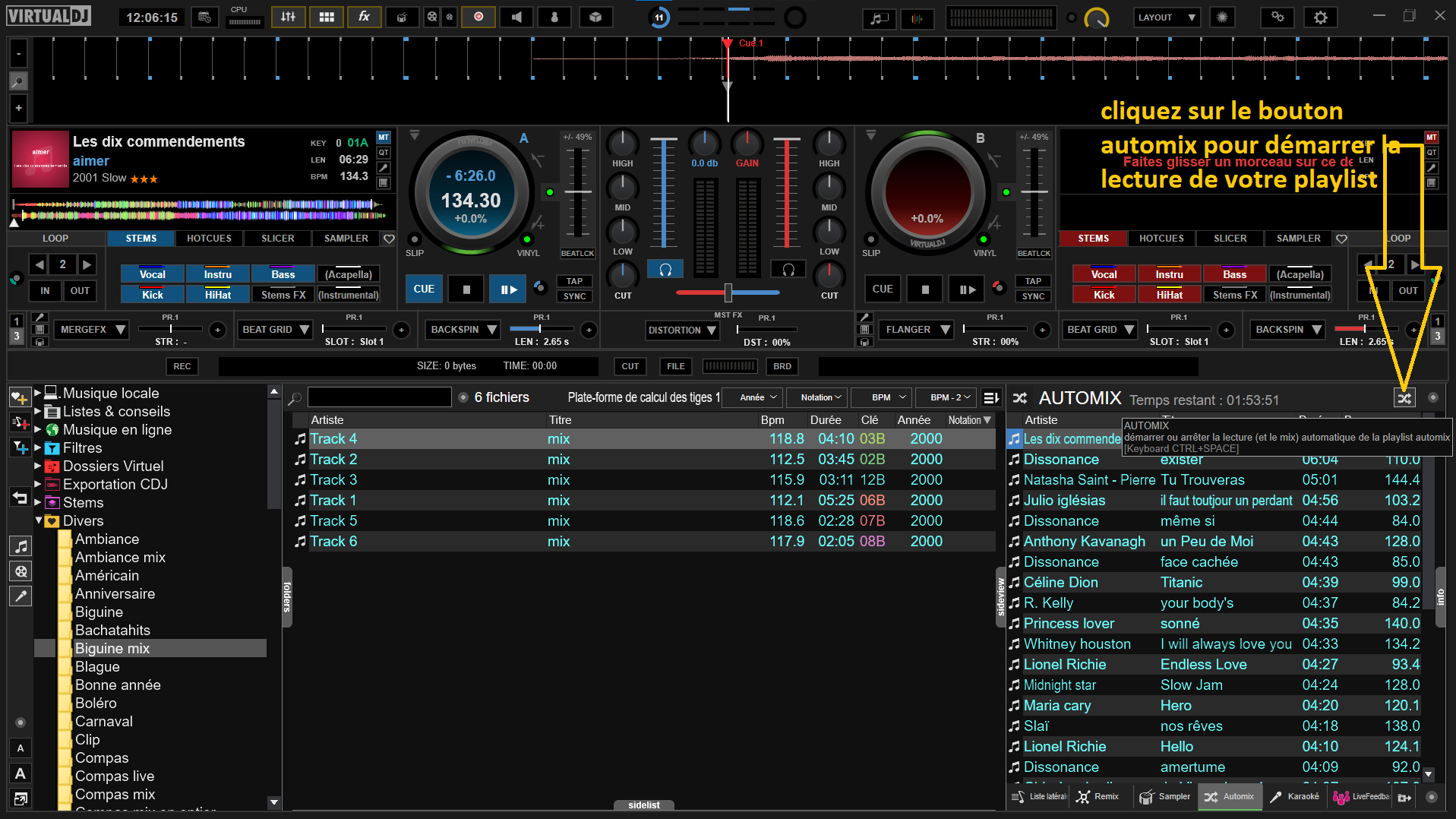Toggle deck A Kick stem pad
The height and width of the screenshot is (819, 1456).
[153, 295]
